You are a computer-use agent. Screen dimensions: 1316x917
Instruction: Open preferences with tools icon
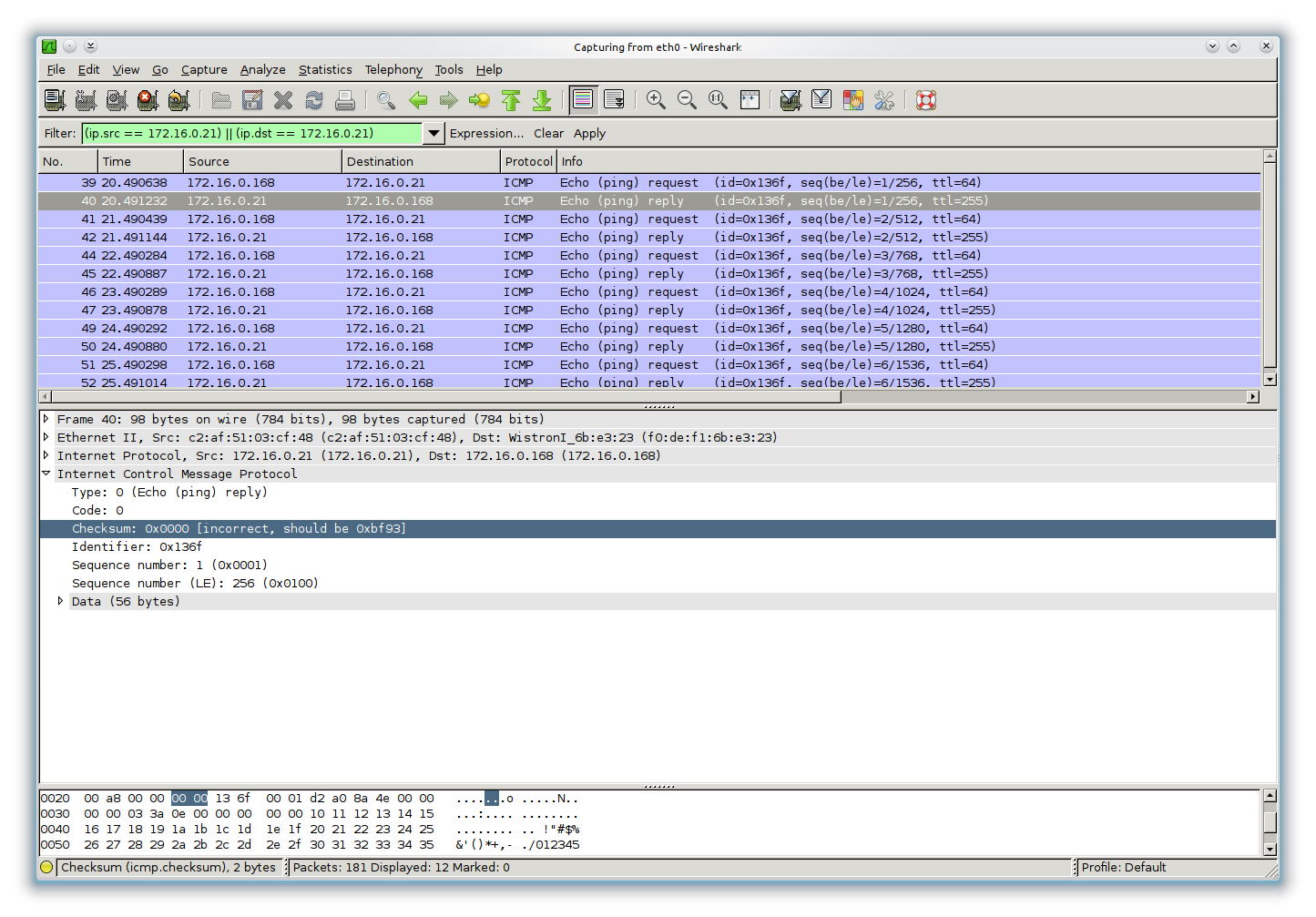tap(883, 100)
